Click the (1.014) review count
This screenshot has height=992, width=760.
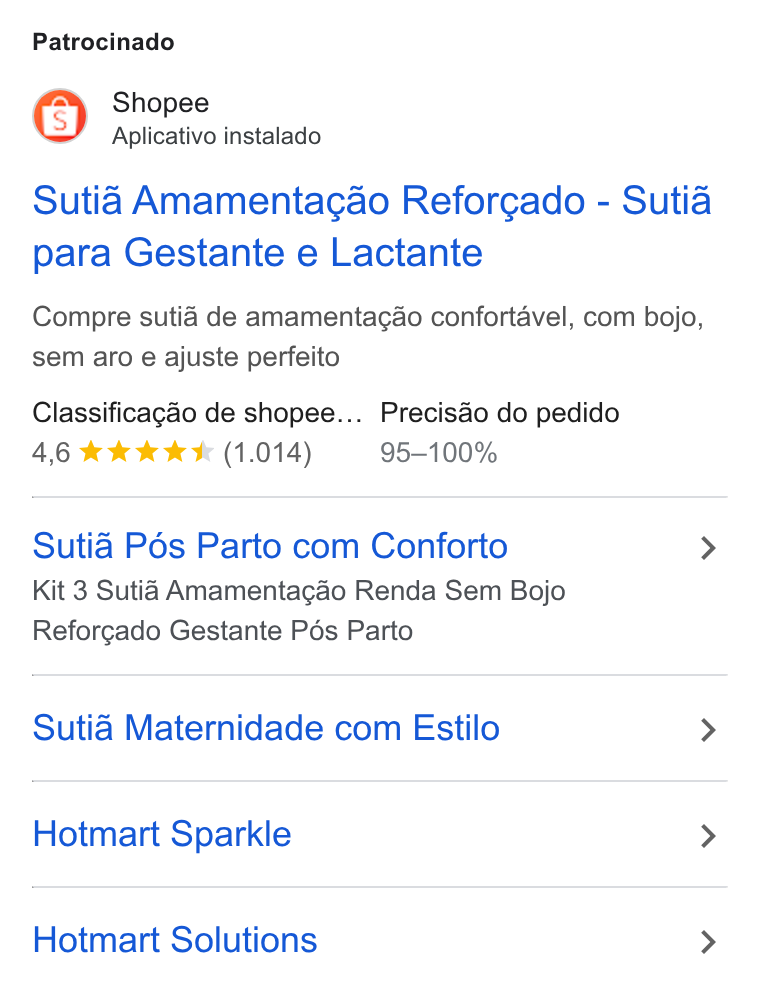click(268, 453)
